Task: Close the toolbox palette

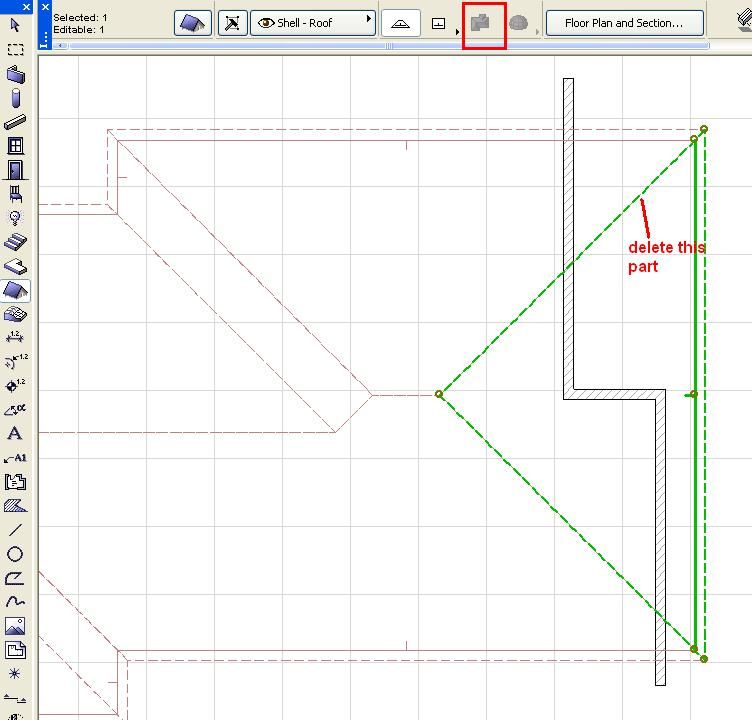Action: [x=26, y=7]
